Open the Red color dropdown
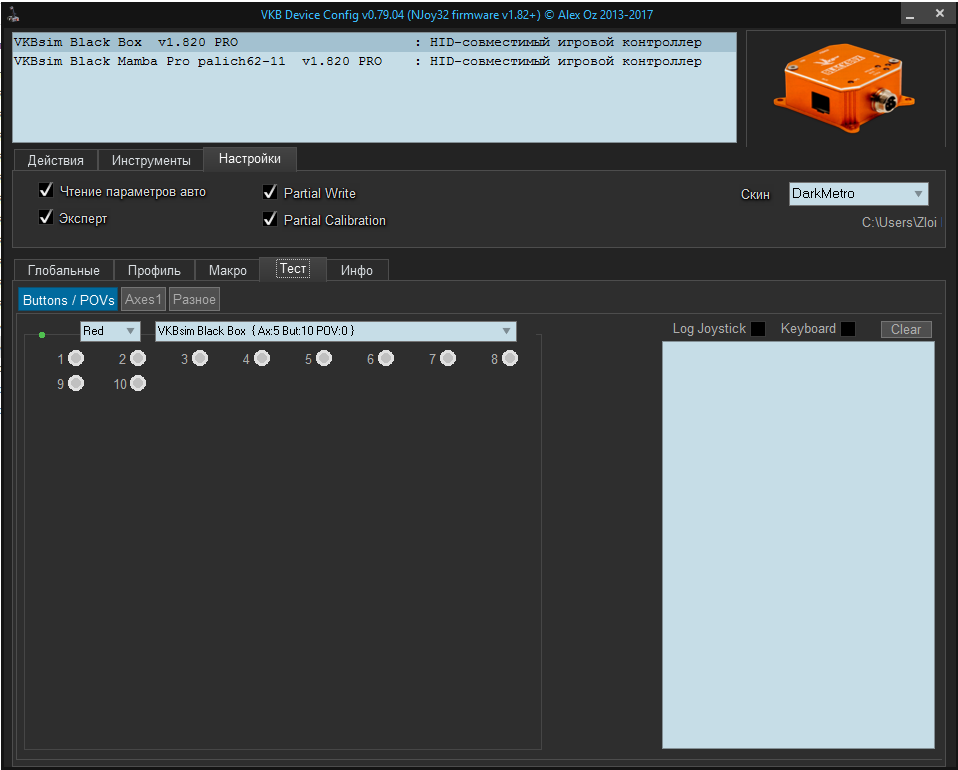The image size is (958, 770). tap(110, 331)
